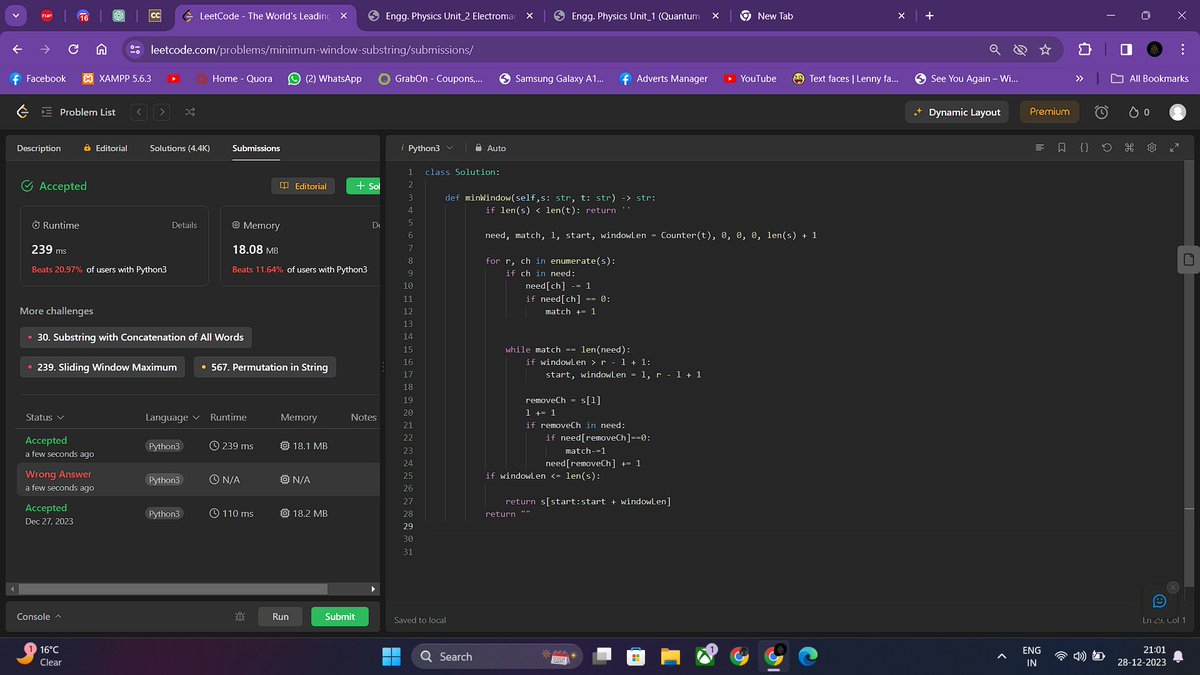
Task: Open a new browser tab
Action: coord(929,16)
